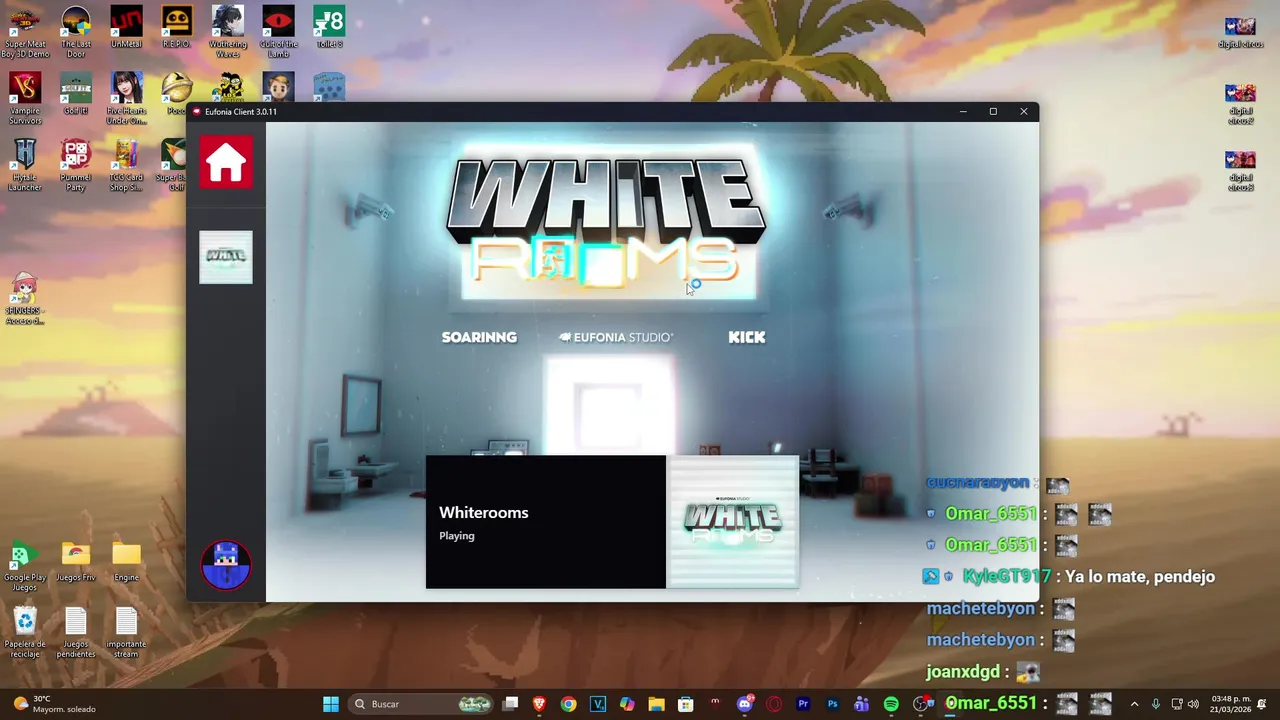The width and height of the screenshot is (1280, 720).
Task: Open File Explorer from taskbar
Action: [x=656, y=704]
